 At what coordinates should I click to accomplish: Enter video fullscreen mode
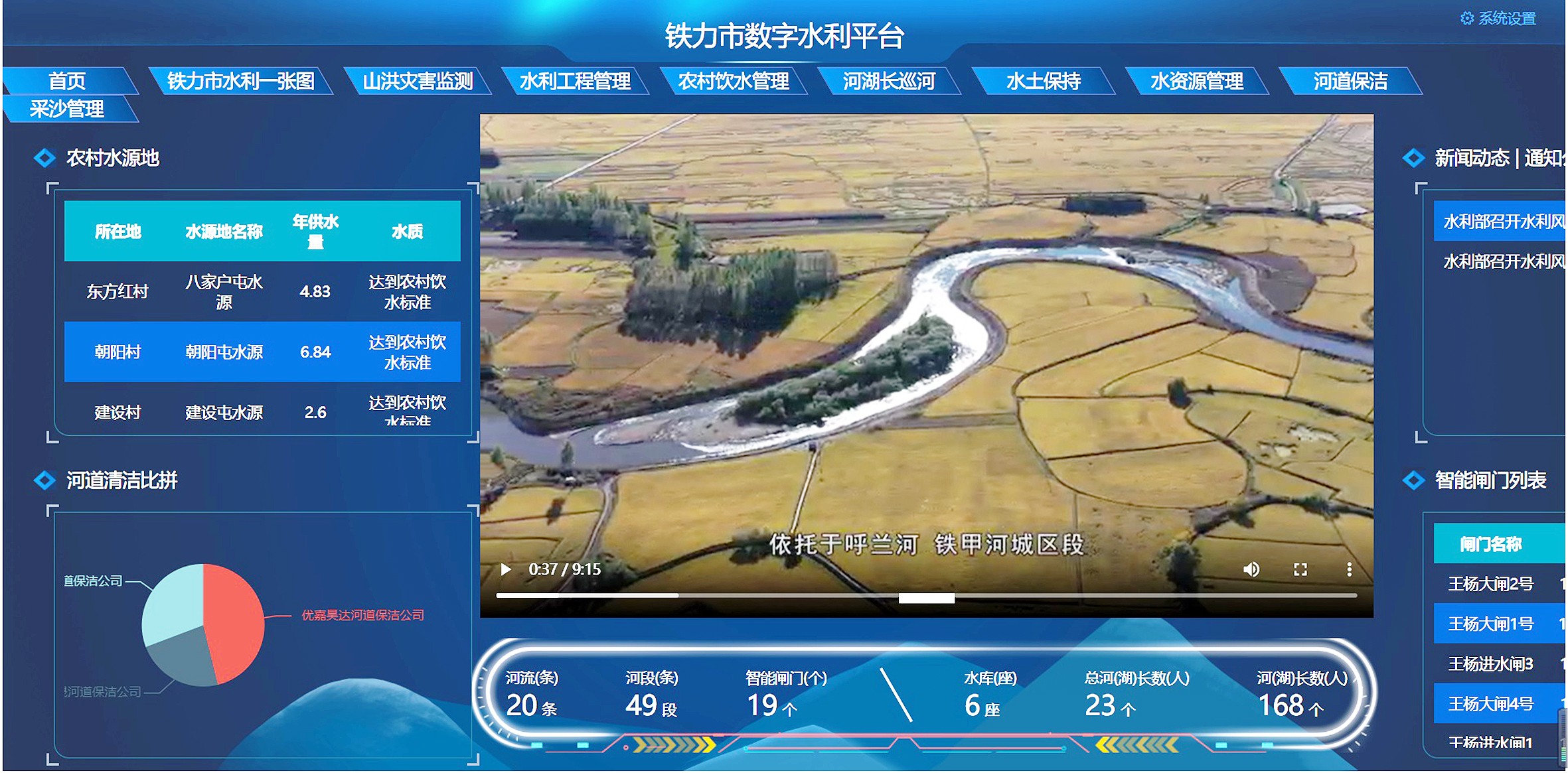[1300, 569]
